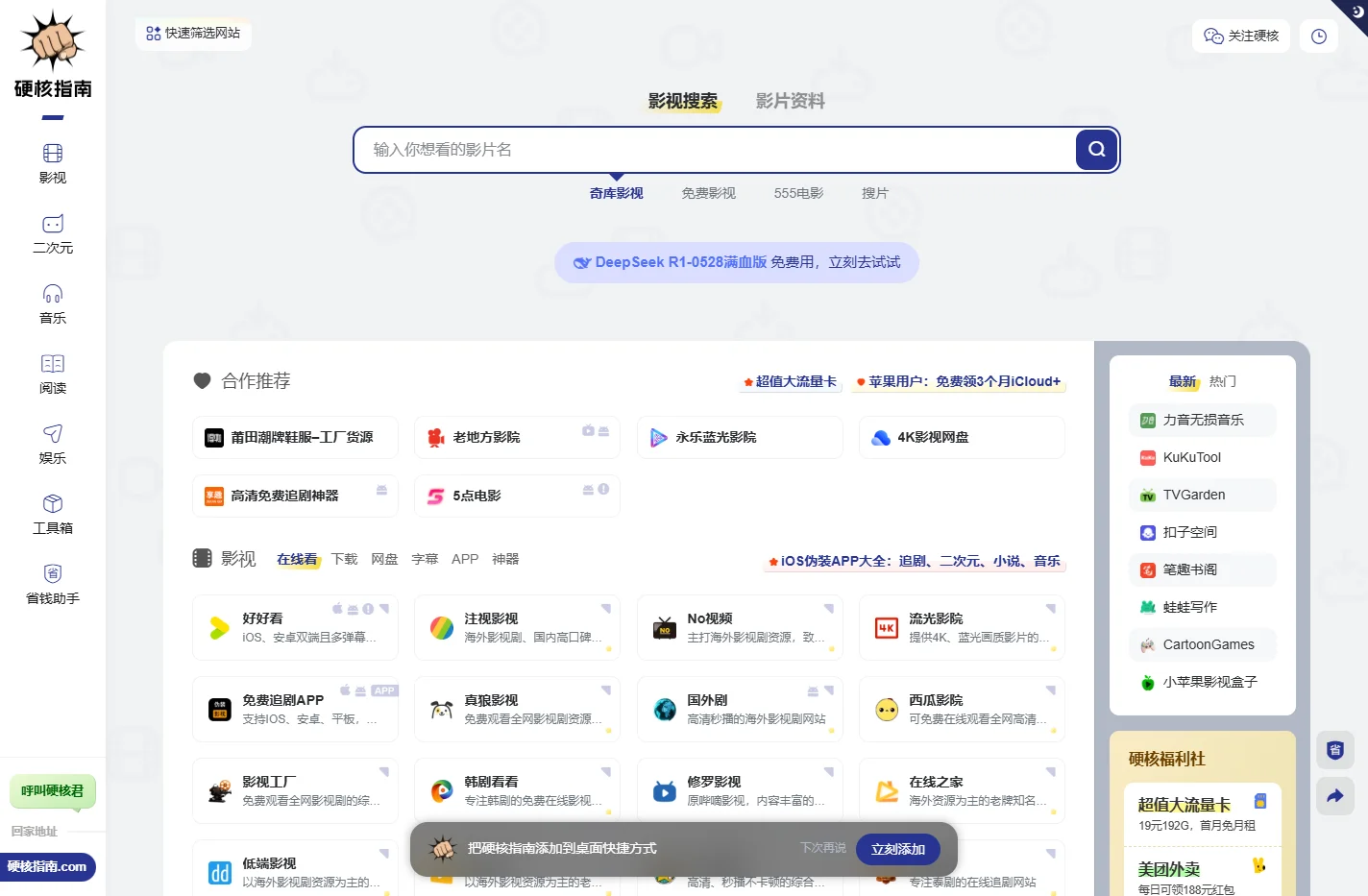Open KuKuTool in latest list
Image resolution: width=1368 pixels, height=896 pixels.
[x=1203, y=457]
